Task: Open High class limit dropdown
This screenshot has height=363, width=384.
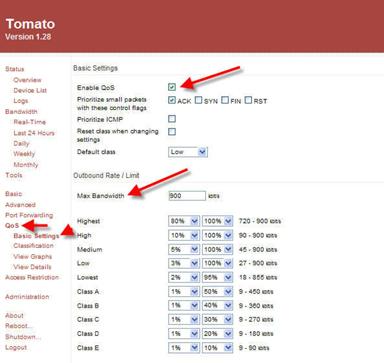Action: tap(217, 235)
